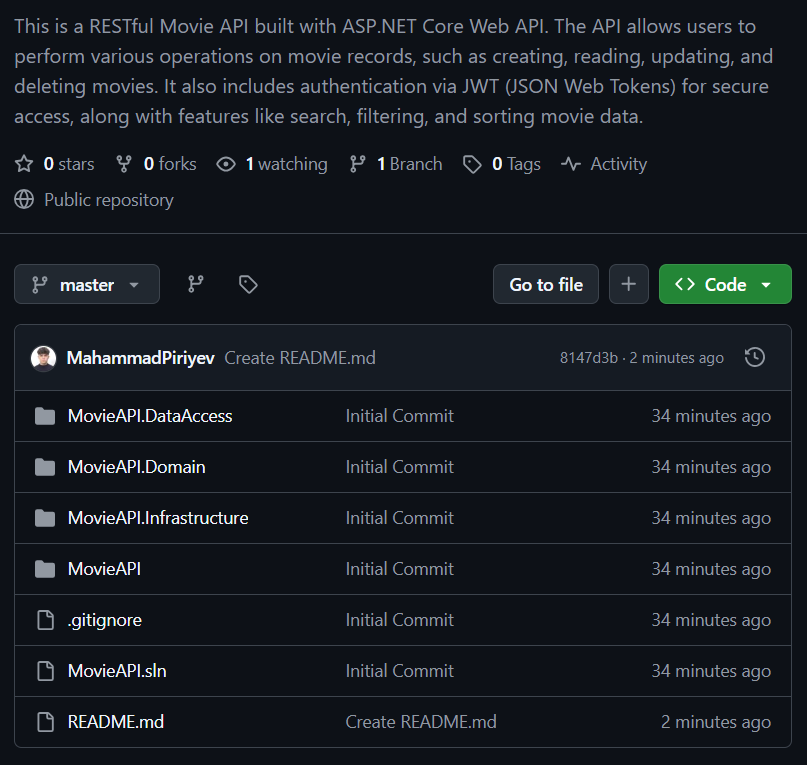Image resolution: width=807 pixels, height=765 pixels.
Task: Click commit hash 8147d3b
Action: (588, 358)
